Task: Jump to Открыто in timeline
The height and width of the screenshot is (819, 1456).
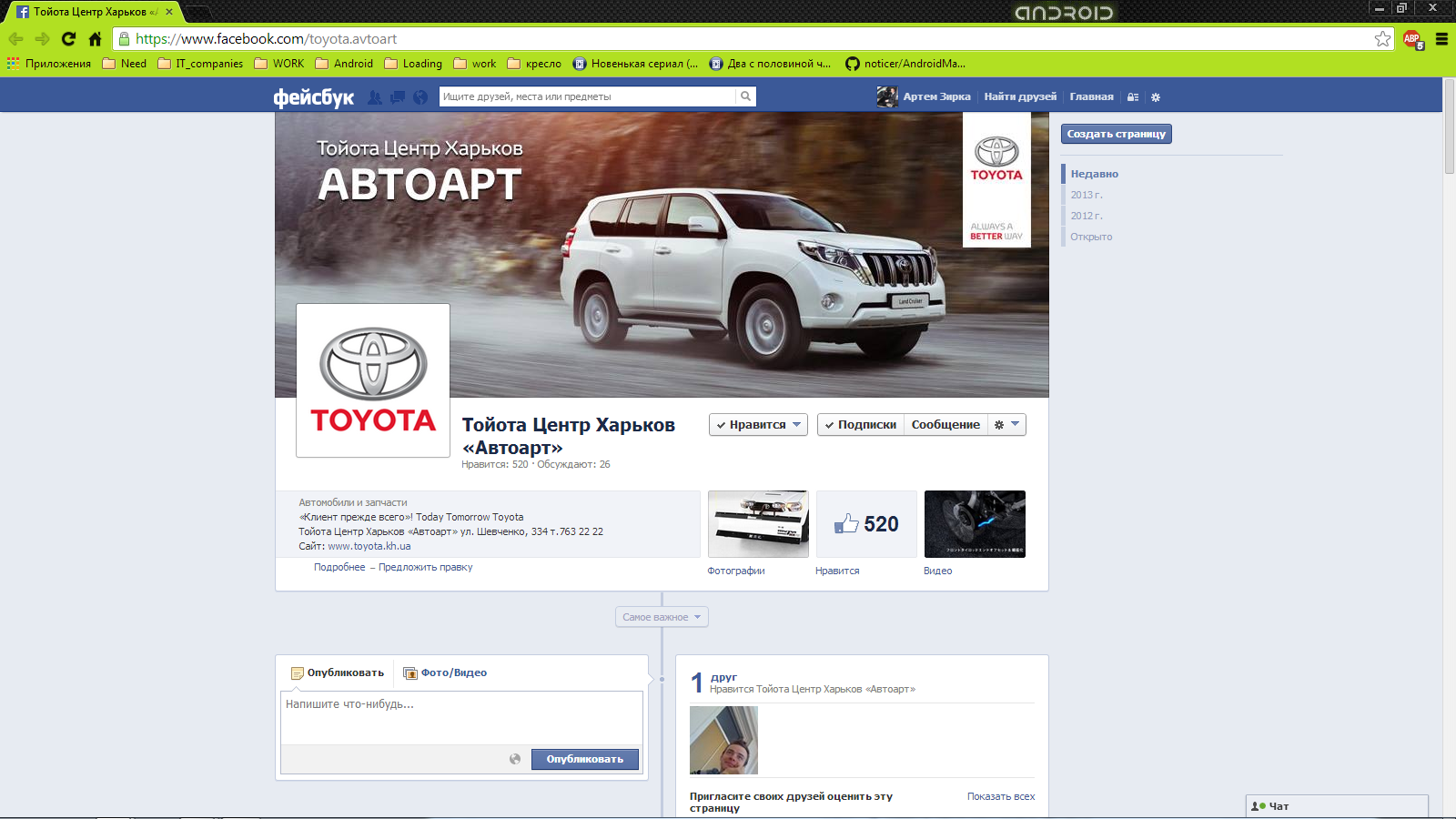Action: [1091, 237]
